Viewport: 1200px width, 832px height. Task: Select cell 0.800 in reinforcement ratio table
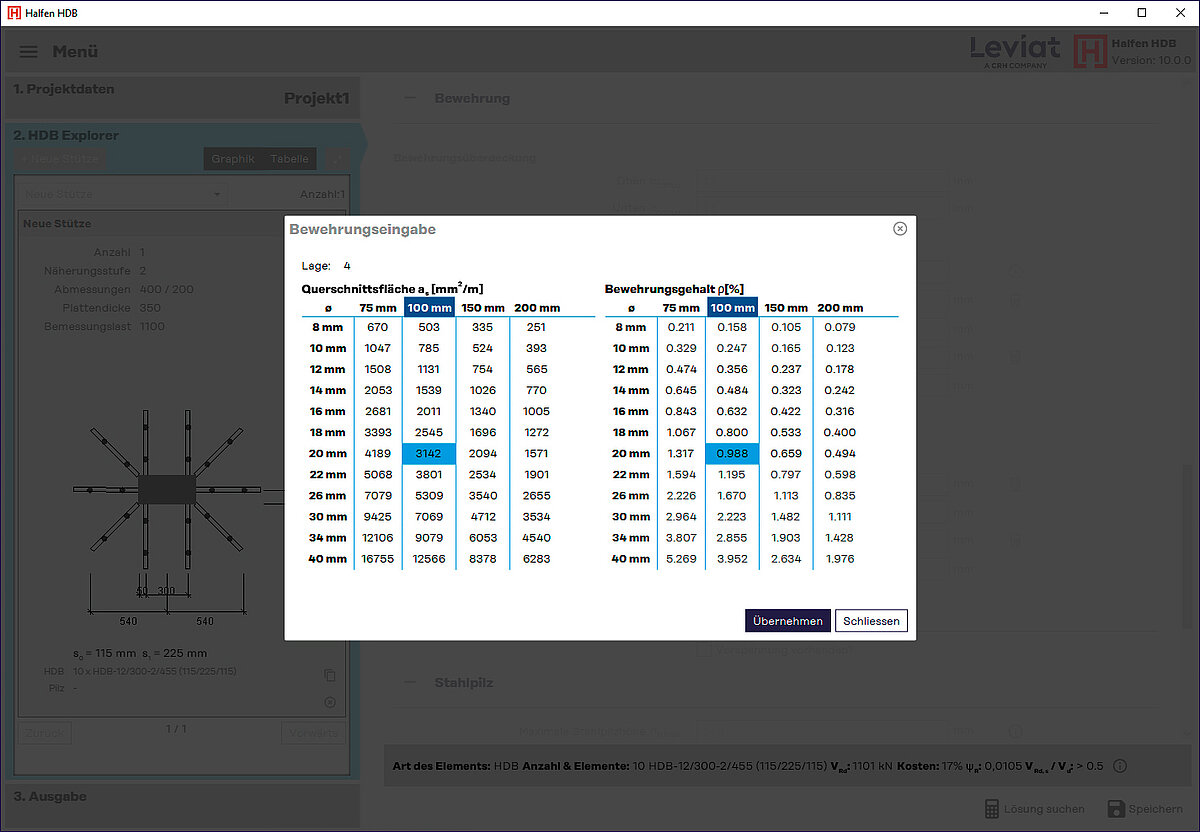[x=732, y=432]
